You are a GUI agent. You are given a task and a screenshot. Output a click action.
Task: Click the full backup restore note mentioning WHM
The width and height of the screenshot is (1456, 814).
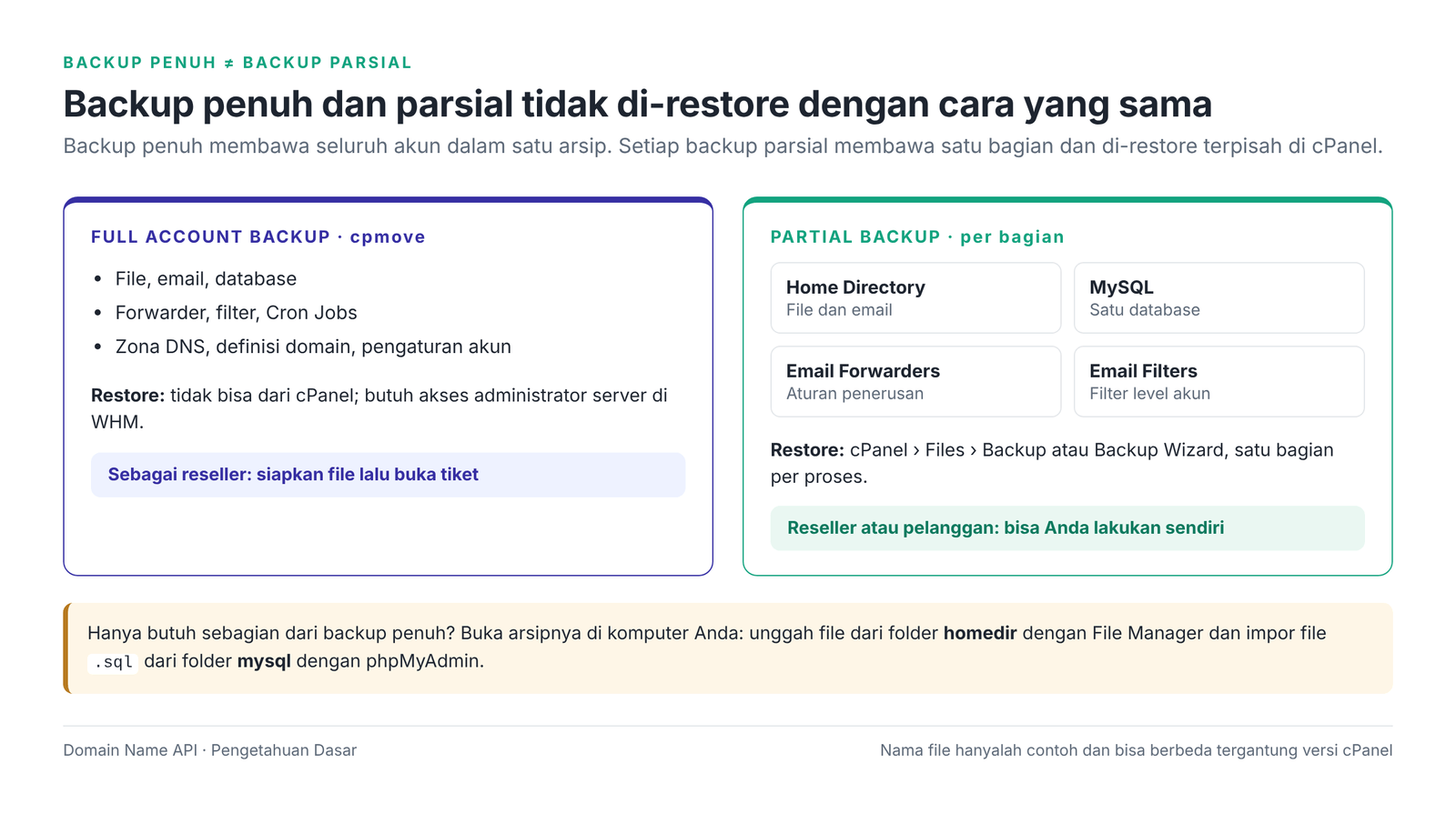point(380,408)
